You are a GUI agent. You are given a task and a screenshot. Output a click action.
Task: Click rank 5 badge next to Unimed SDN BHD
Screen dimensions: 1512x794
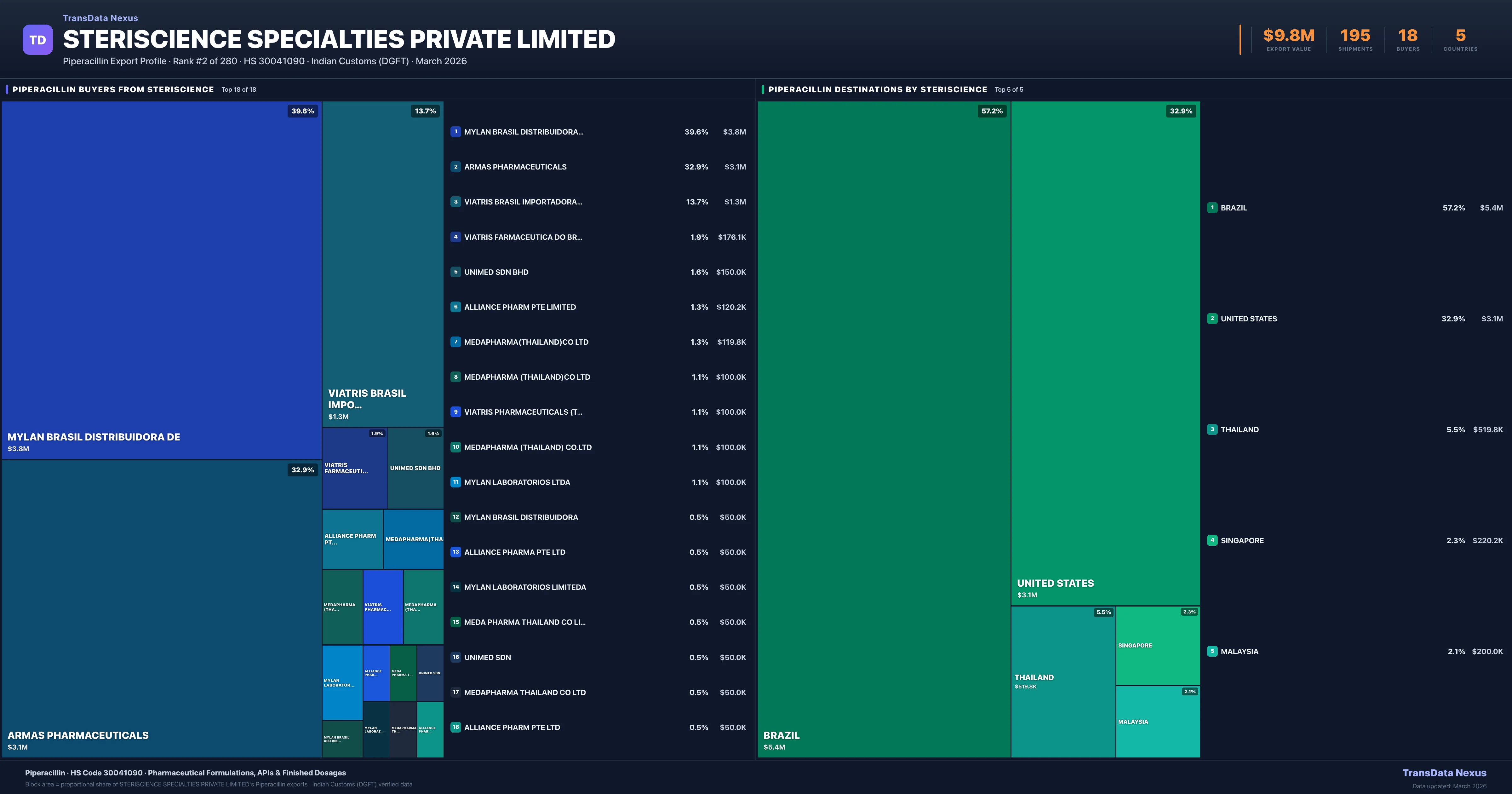tap(455, 272)
